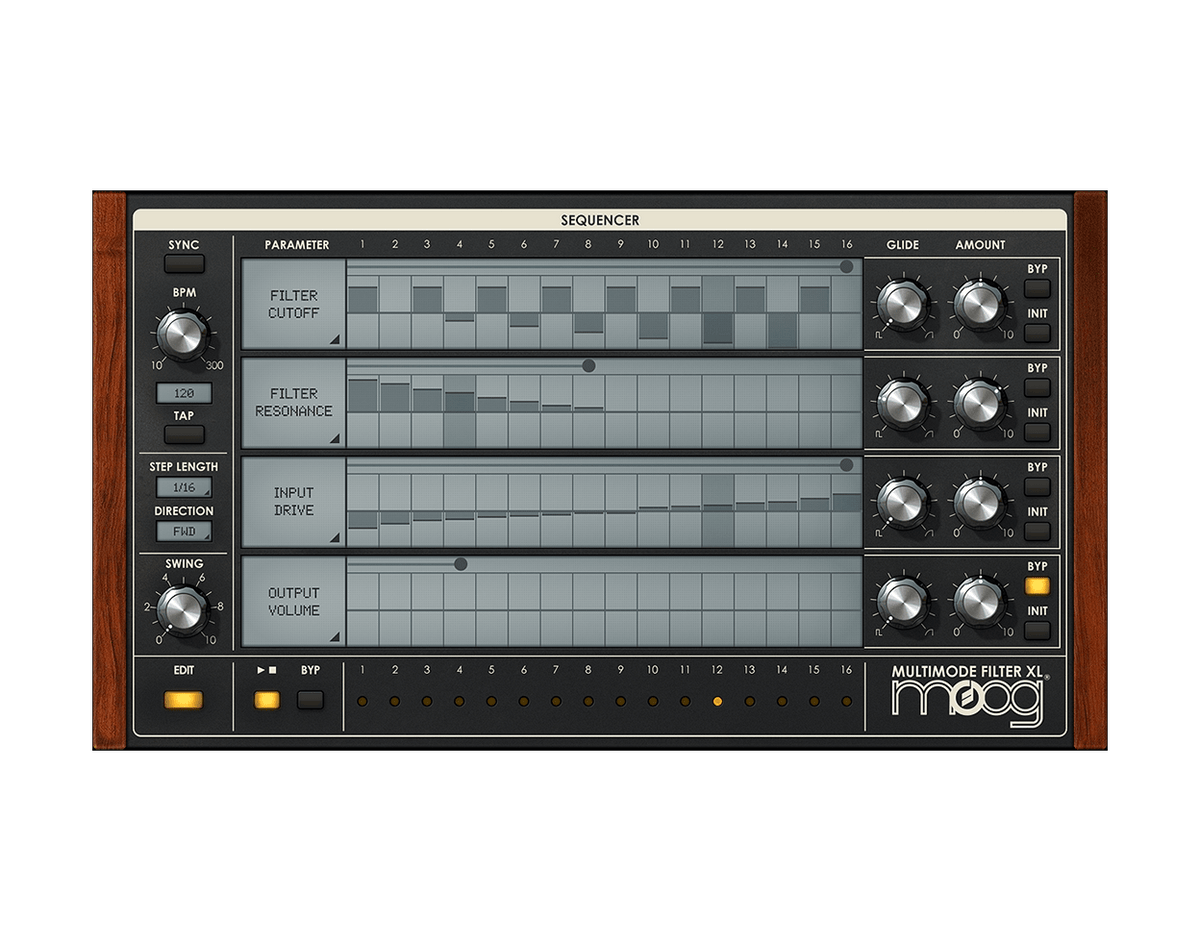
Task: Adjust the SWING knob
Action: 186,606
